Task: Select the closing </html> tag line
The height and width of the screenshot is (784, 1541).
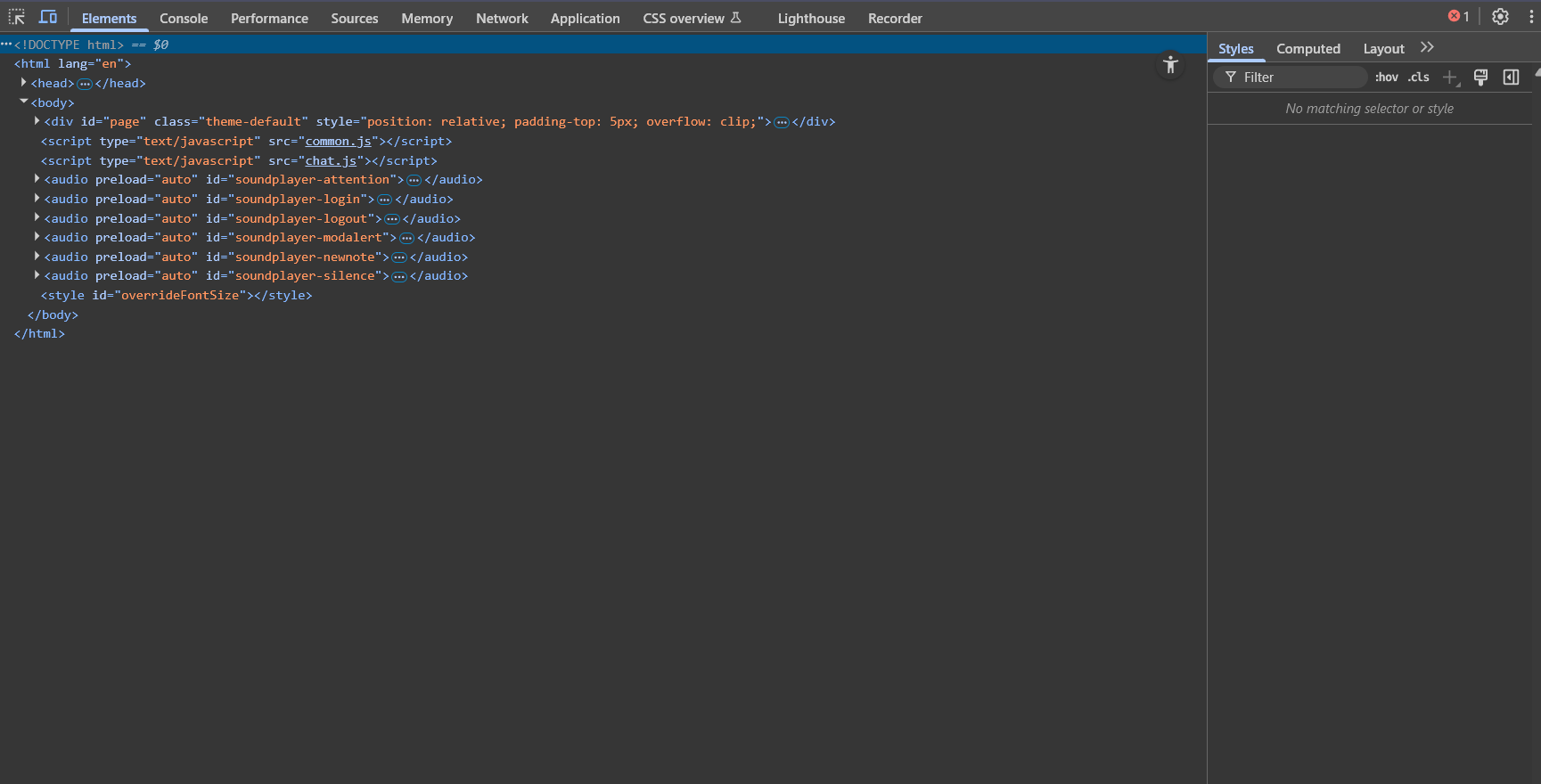Action: [x=39, y=334]
